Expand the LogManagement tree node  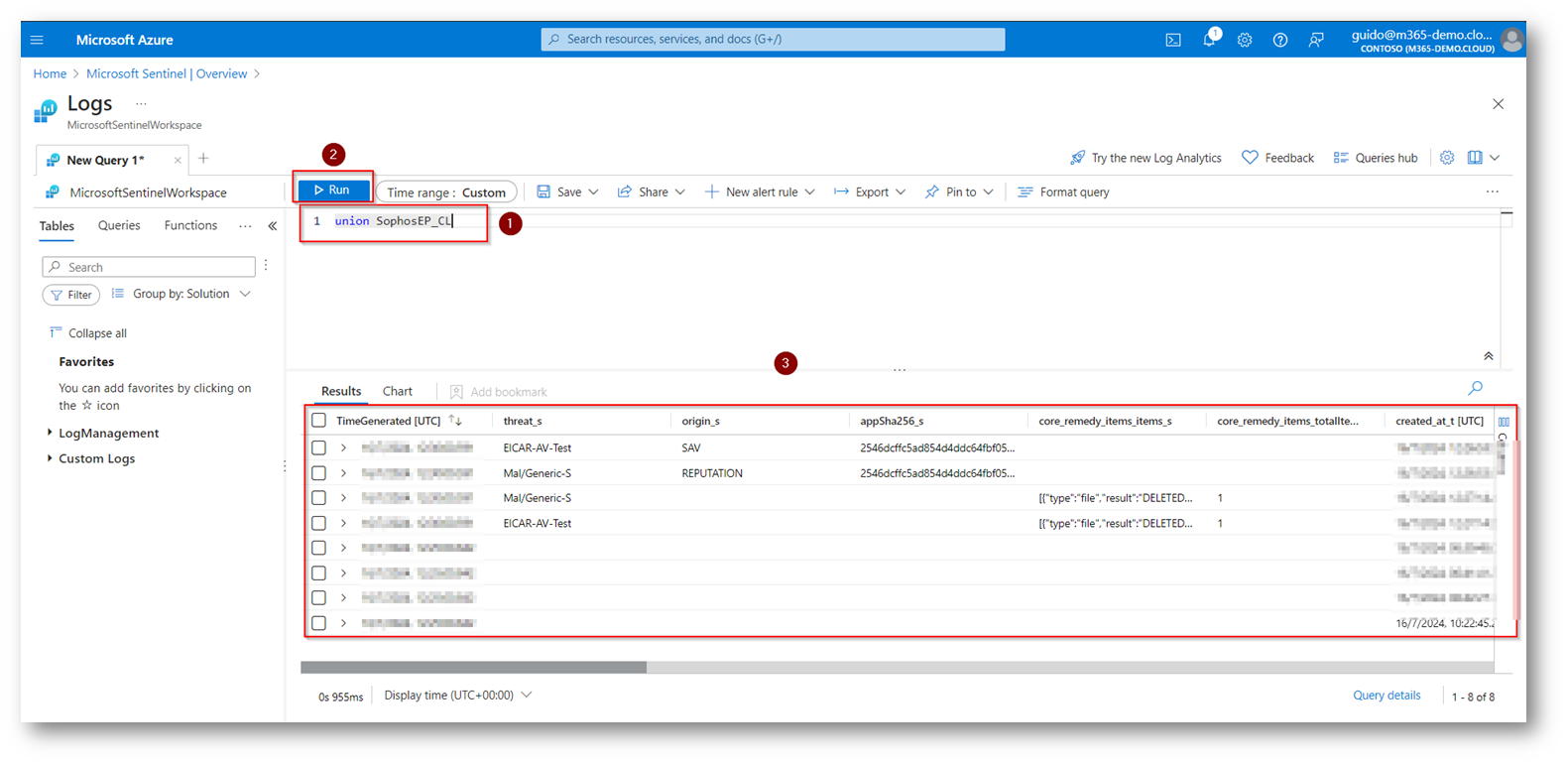point(50,433)
